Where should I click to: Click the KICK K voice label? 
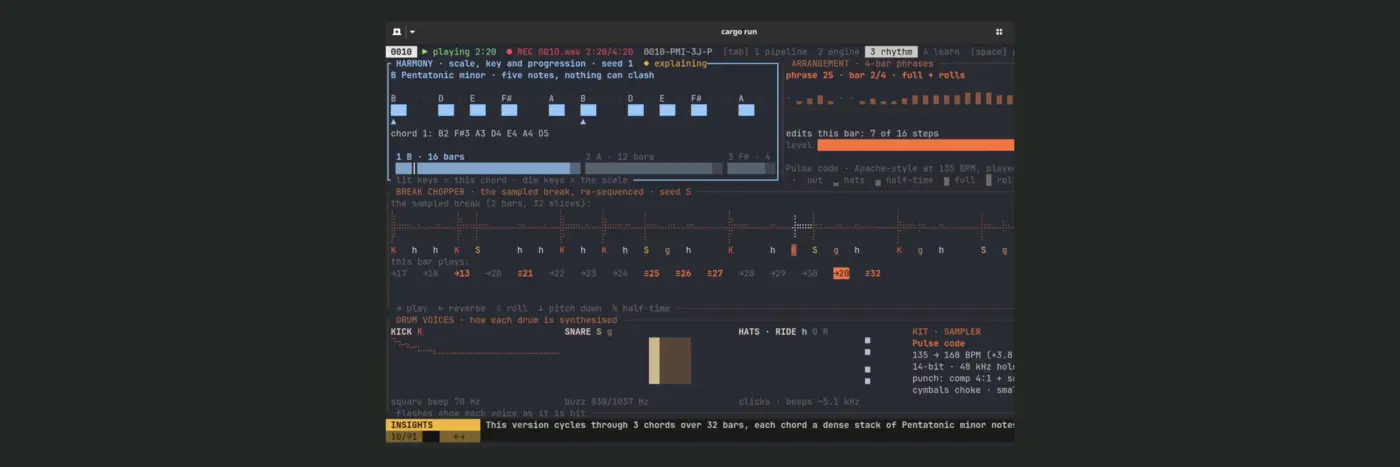point(407,331)
